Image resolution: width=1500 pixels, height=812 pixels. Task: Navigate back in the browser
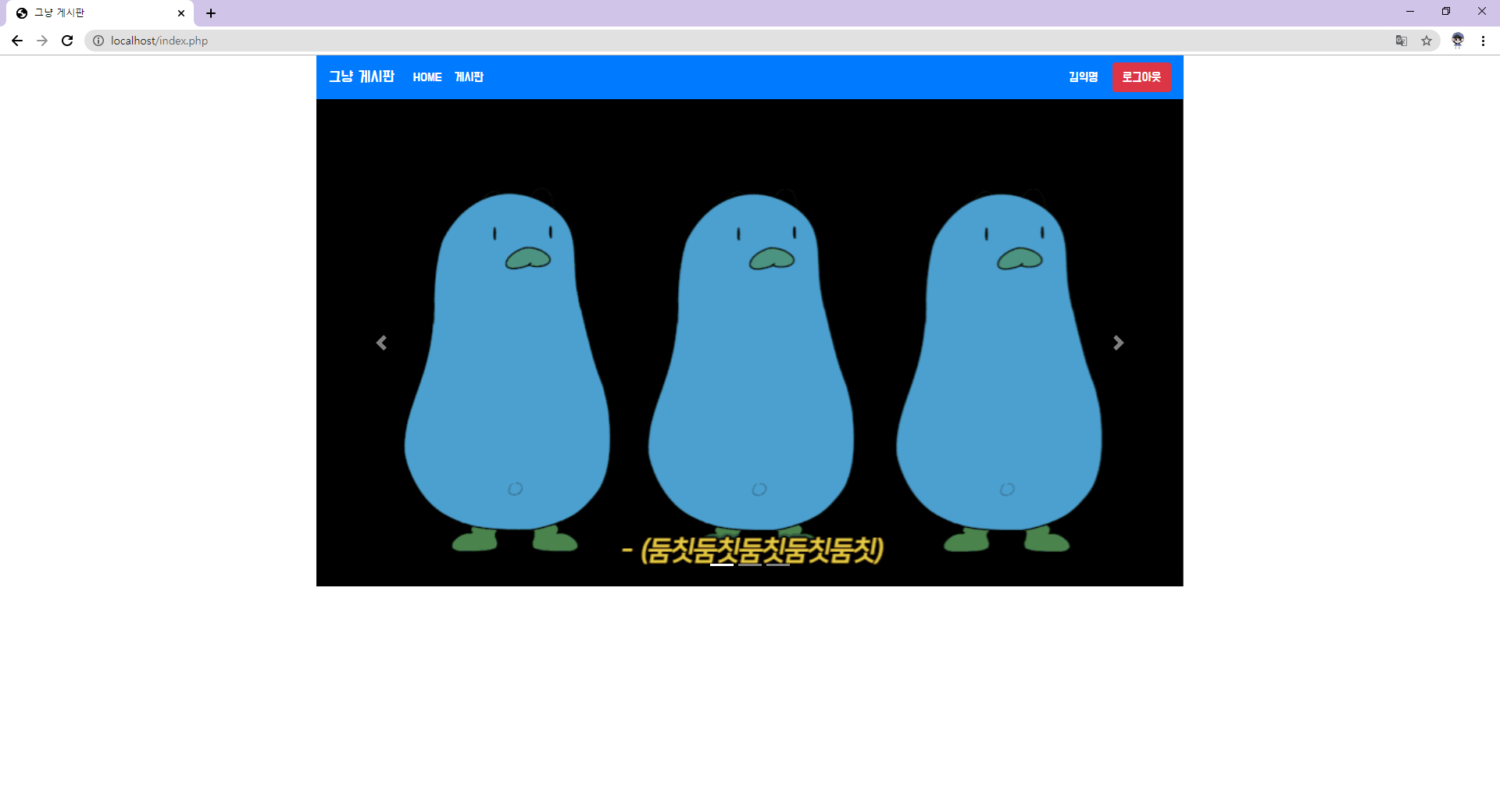(17, 41)
